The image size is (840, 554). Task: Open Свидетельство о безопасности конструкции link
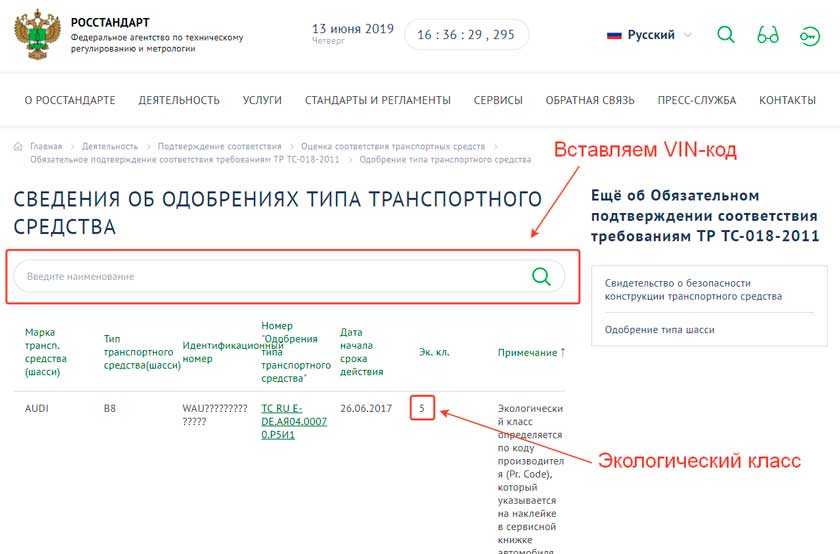click(x=692, y=289)
